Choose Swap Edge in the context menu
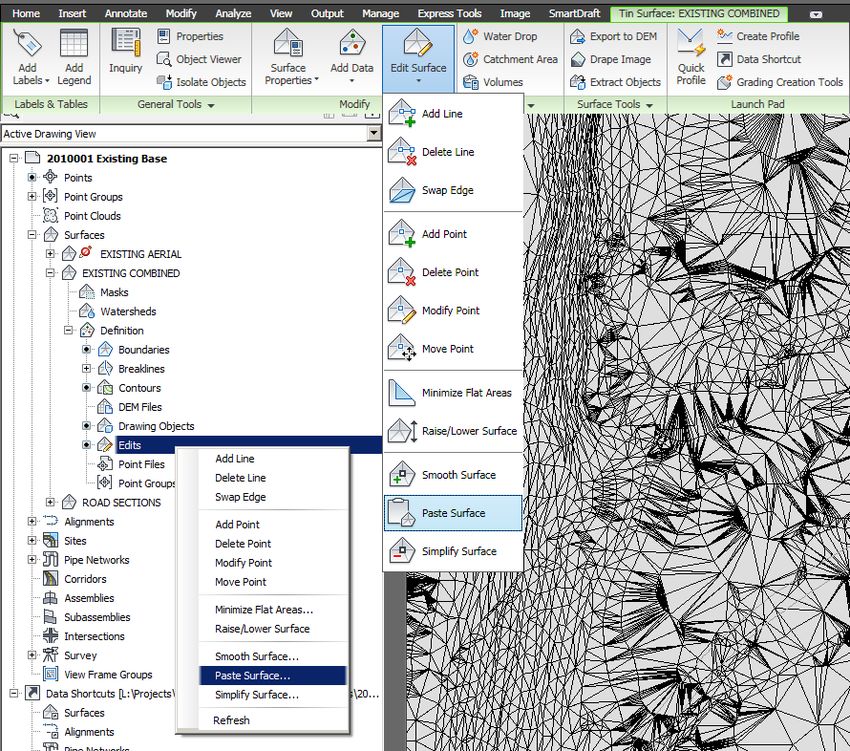Screen dimensions: 850x751 pos(273,497)
